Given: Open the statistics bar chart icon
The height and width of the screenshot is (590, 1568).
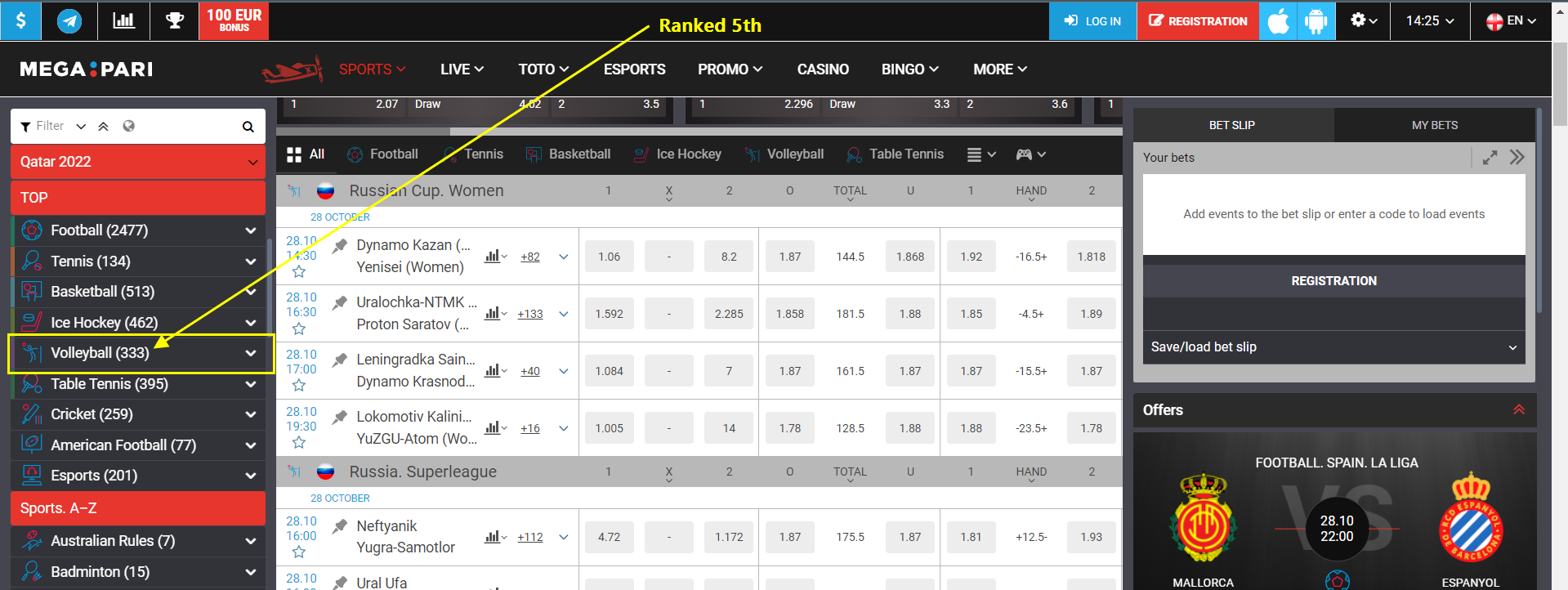Looking at the screenshot, I should click(123, 20).
